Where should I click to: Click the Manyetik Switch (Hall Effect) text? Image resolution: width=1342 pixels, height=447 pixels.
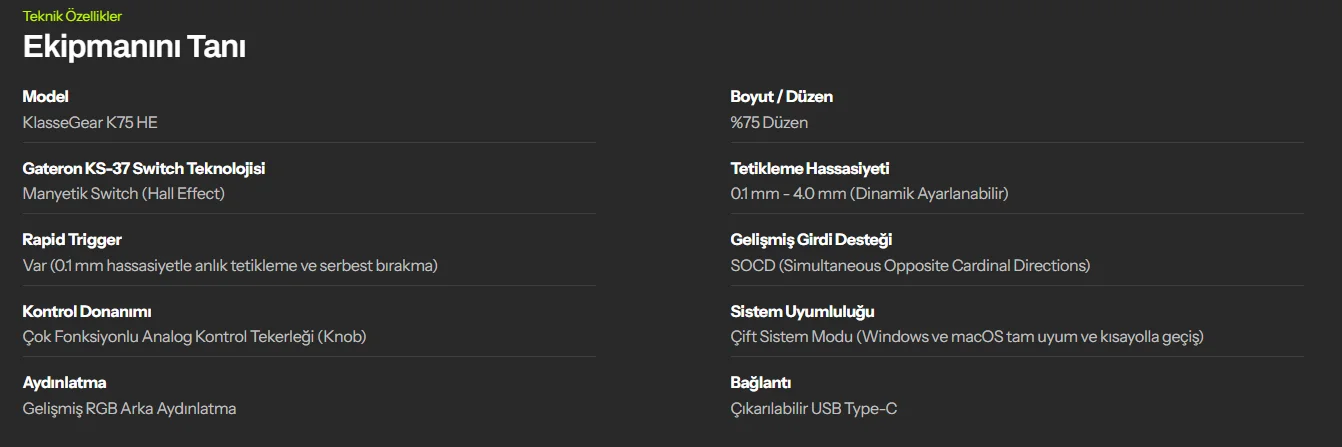pyautogui.click(x=124, y=194)
